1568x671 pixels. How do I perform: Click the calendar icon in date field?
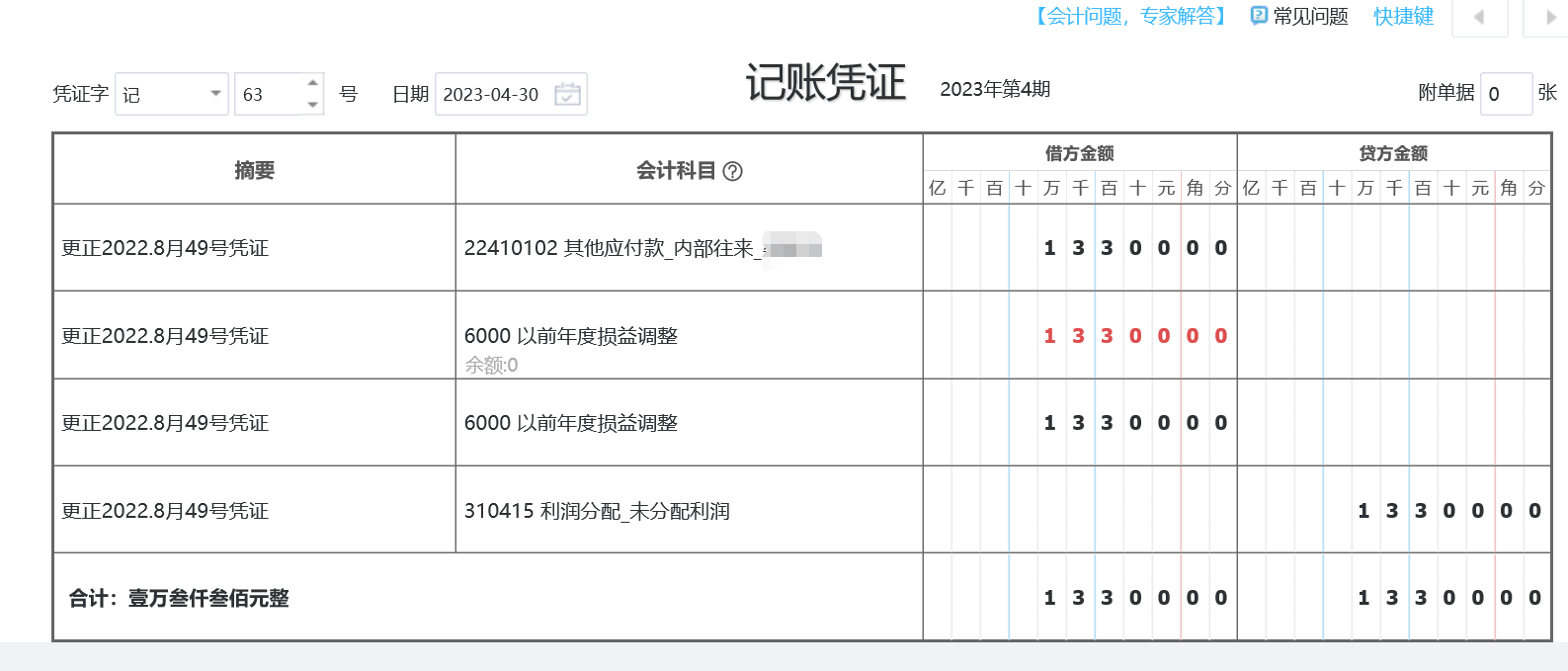tap(567, 94)
